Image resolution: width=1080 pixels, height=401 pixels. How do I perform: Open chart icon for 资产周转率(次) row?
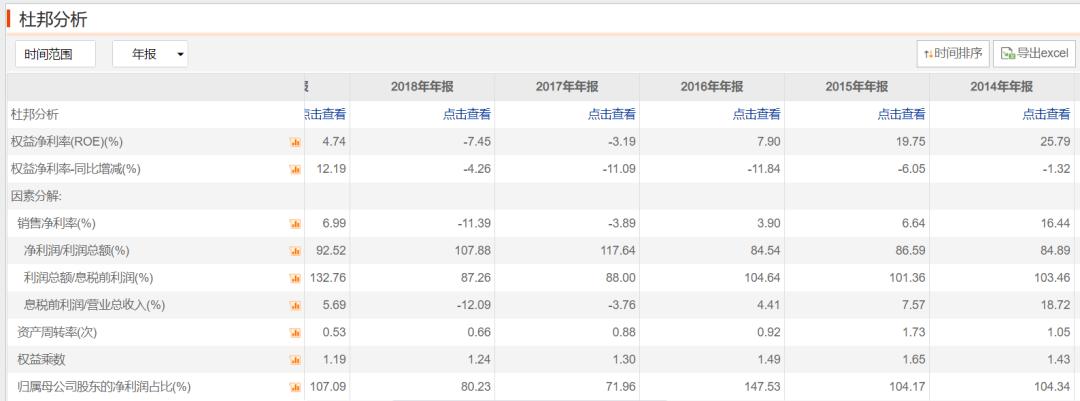pos(295,332)
